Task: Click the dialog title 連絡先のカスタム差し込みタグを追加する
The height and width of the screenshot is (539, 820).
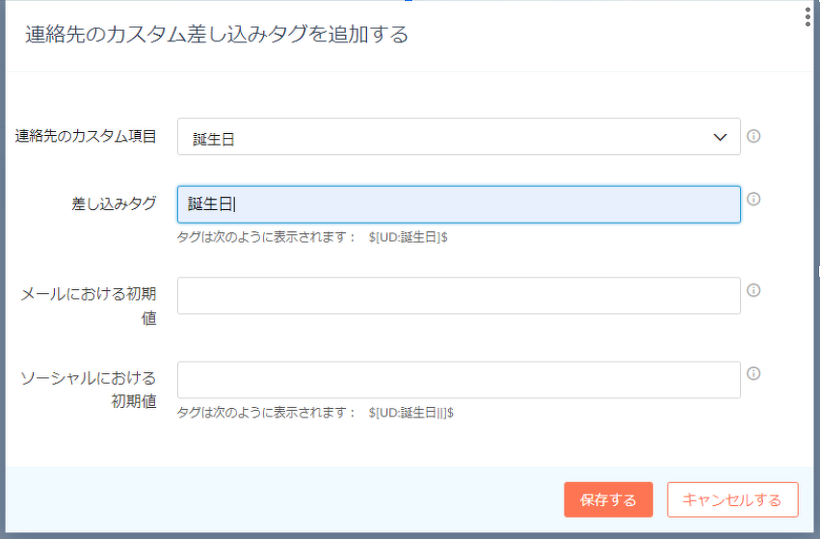Action: tap(216, 35)
